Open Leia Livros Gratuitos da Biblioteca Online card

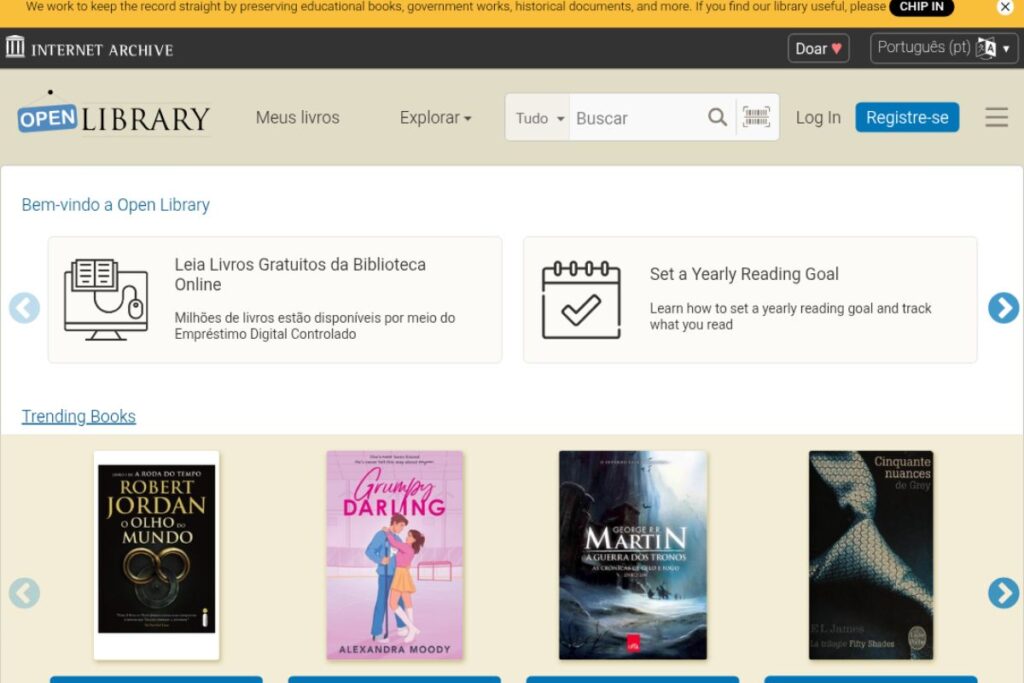pyautogui.click(x=275, y=300)
